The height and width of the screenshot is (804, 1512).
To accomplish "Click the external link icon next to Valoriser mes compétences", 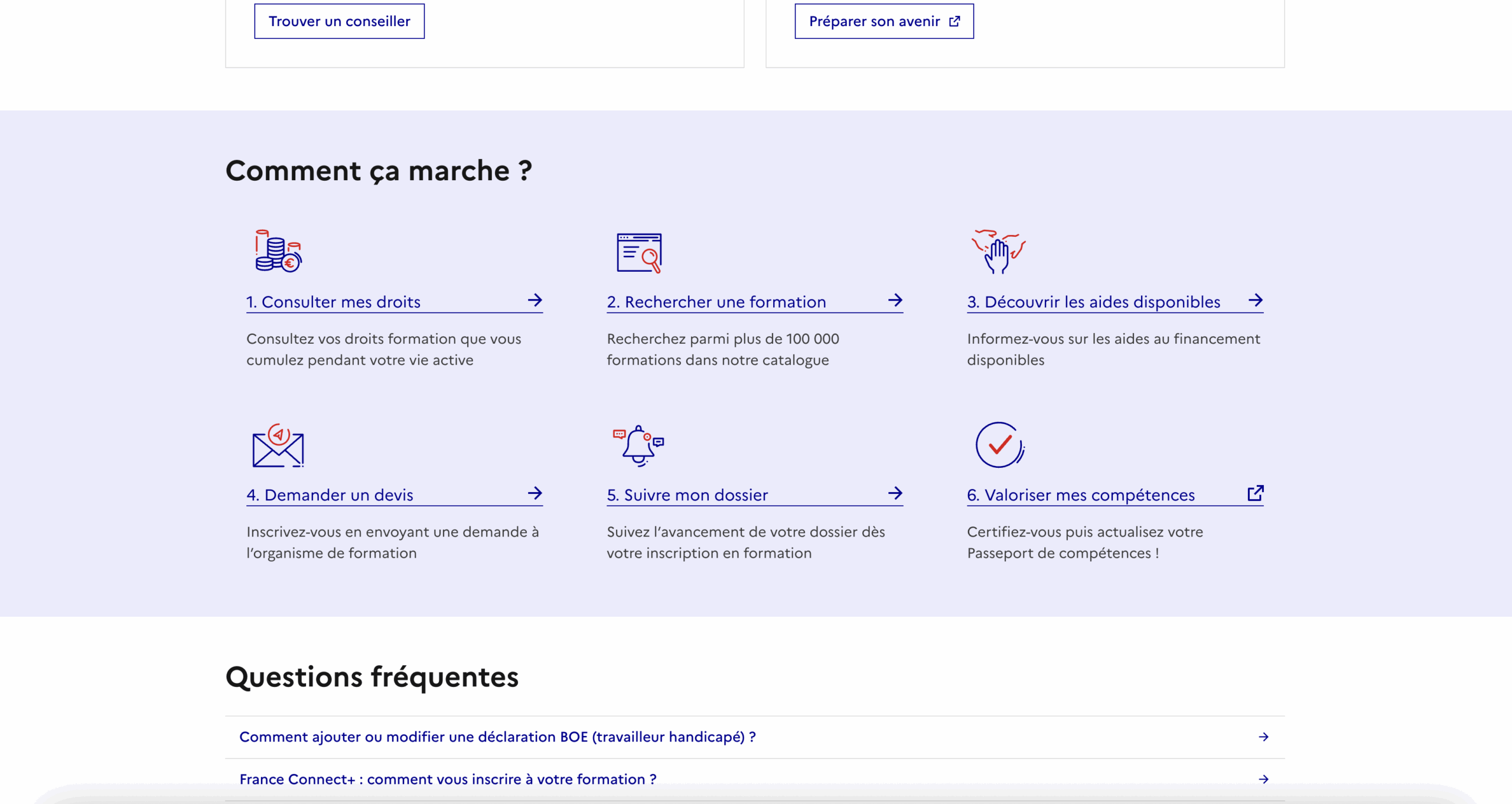I will (1255, 493).
